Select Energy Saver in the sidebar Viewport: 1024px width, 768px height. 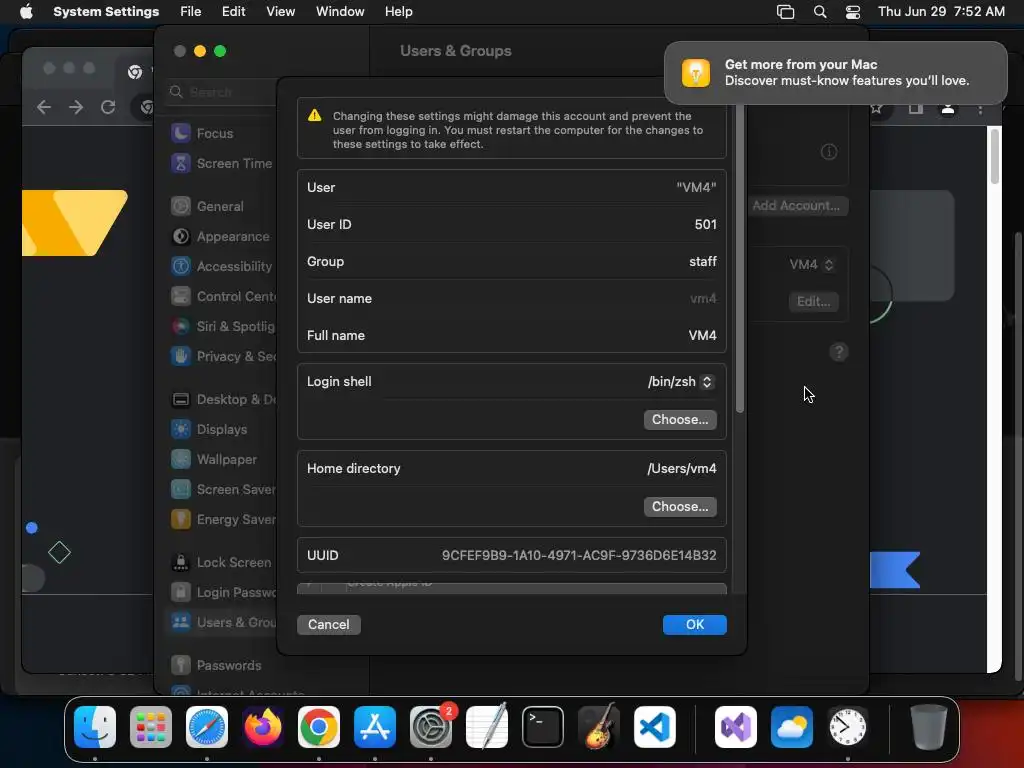(x=222, y=519)
